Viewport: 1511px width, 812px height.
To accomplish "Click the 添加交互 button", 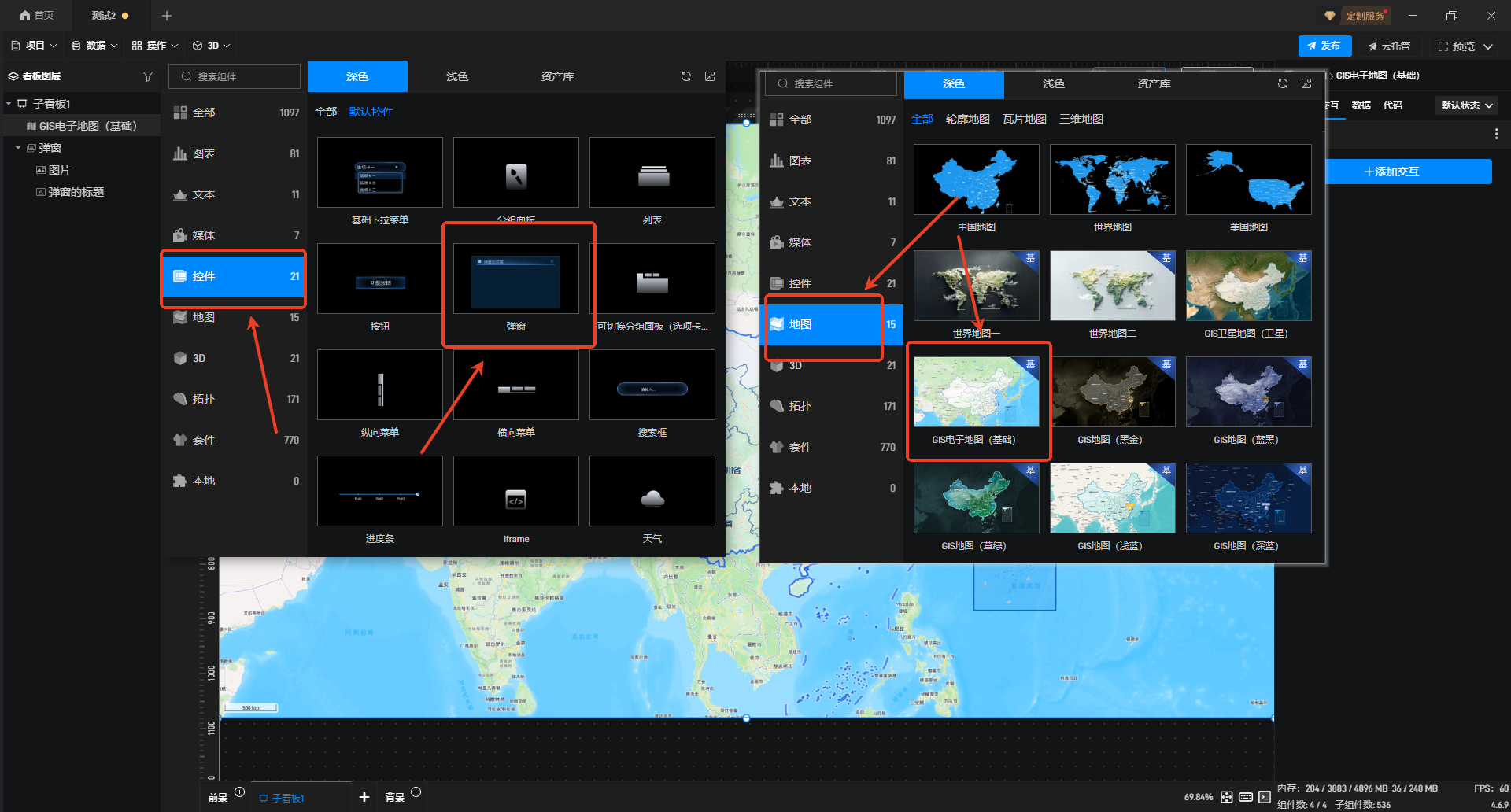I will tap(1392, 172).
